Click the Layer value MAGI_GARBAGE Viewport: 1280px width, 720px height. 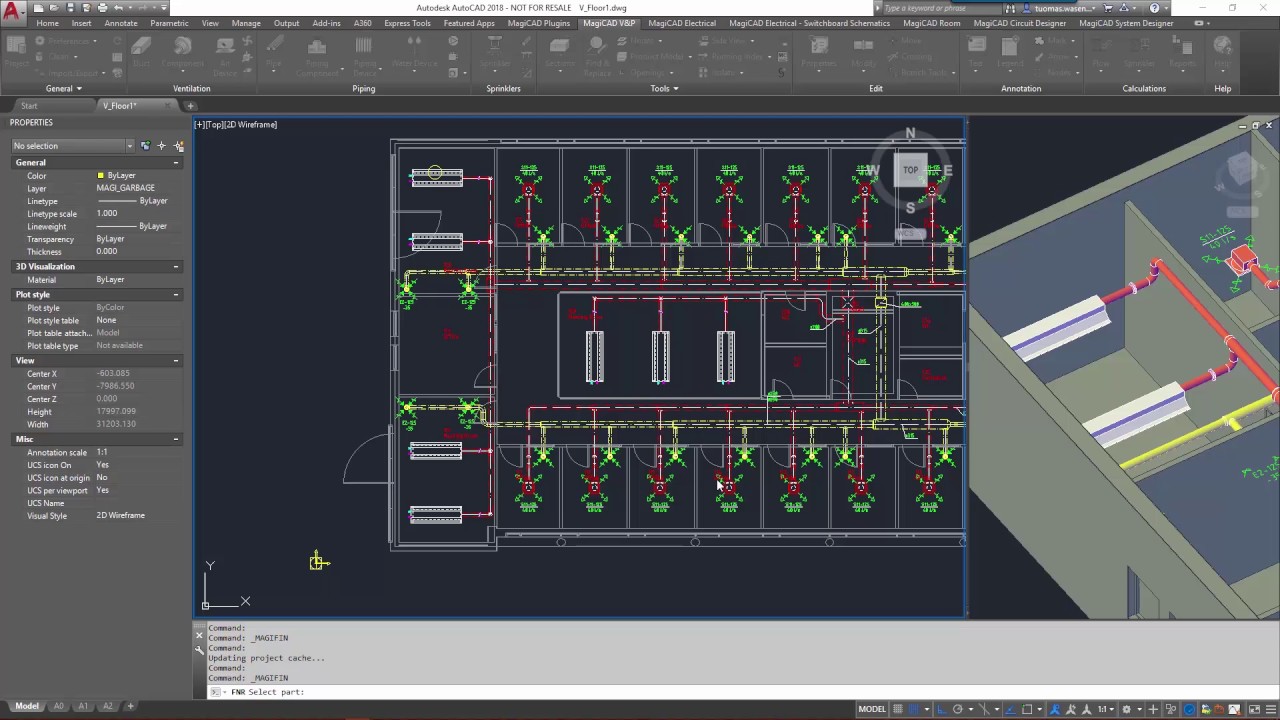pyautogui.click(x=126, y=188)
